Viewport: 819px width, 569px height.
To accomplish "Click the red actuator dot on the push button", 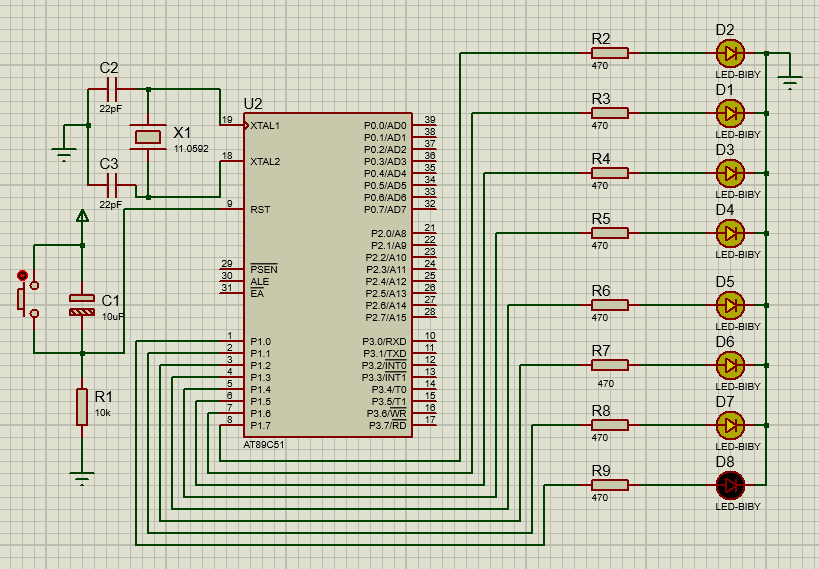I will pyautogui.click(x=22, y=275).
